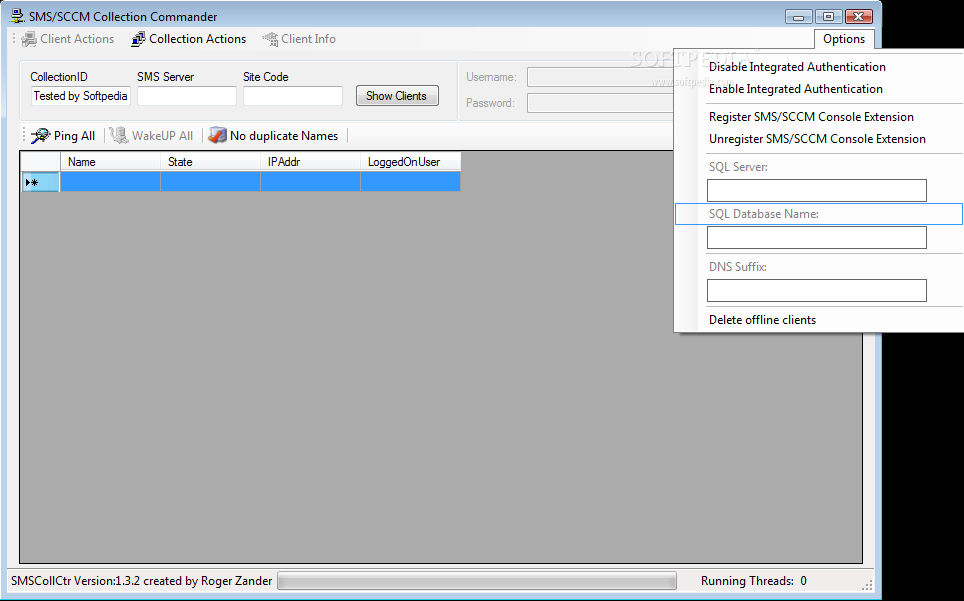Image resolution: width=964 pixels, height=601 pixels.
Task: Click the status bar progress bar
Action: tap(476, 581)
